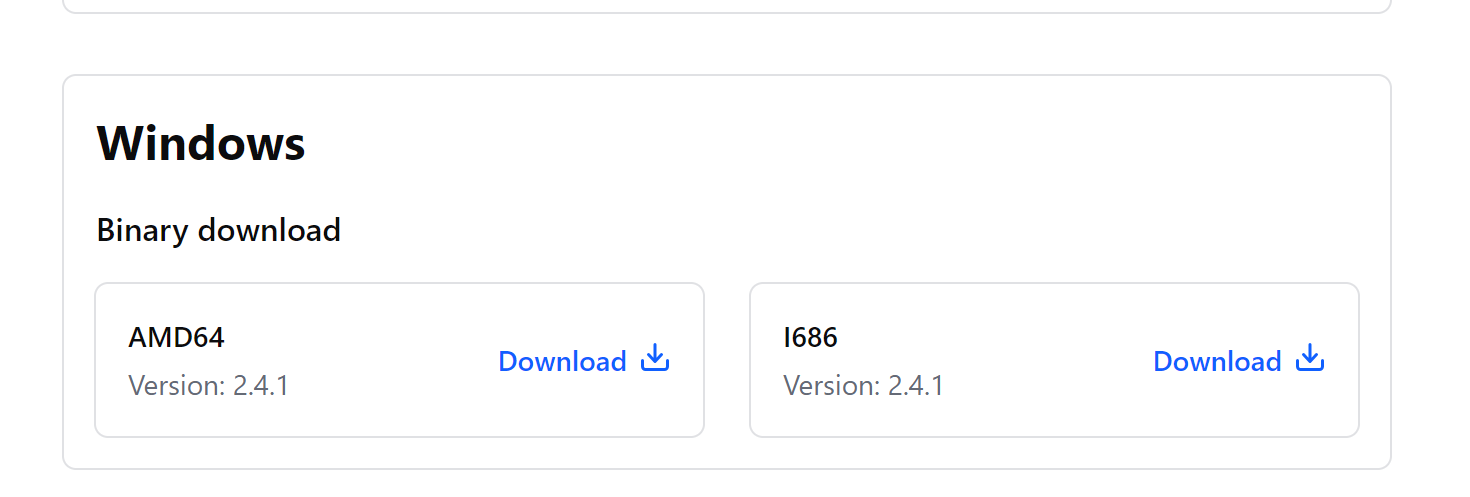
Task: Click the 2.4.1 number in AMD64 card
Action: pos(261,386)
